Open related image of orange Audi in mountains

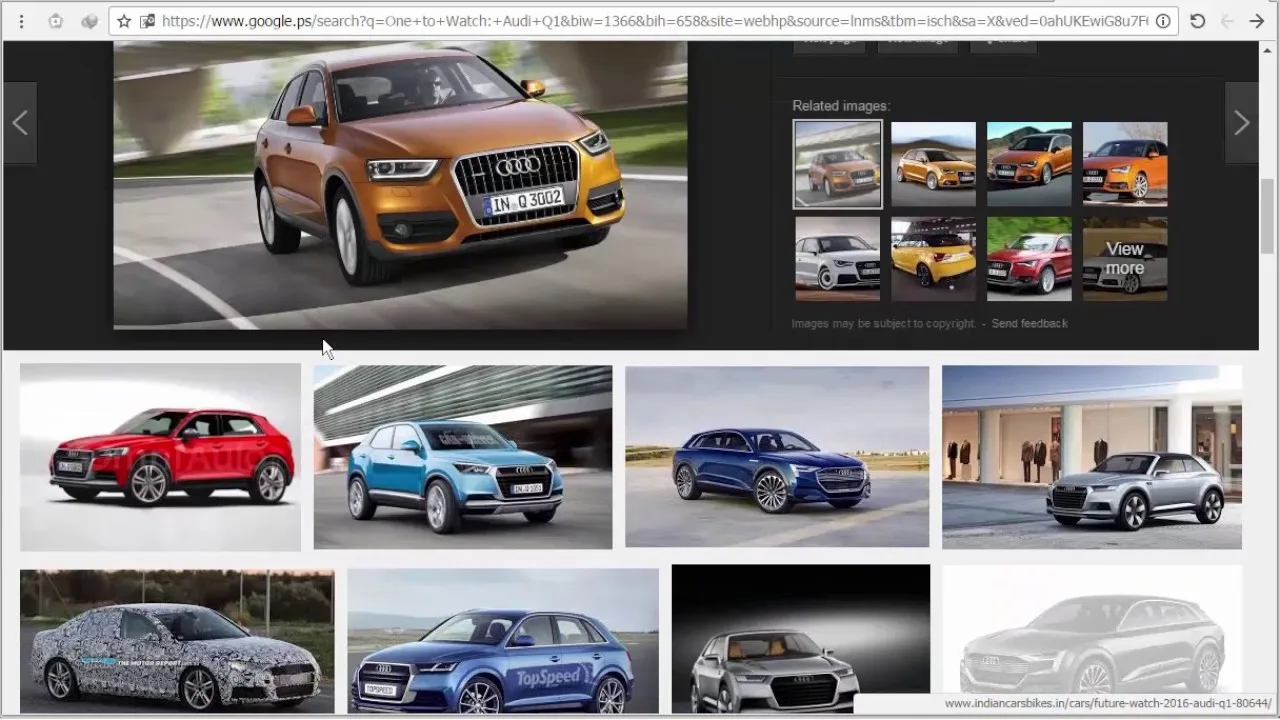pyautogui.click(x=1029, y=164)
